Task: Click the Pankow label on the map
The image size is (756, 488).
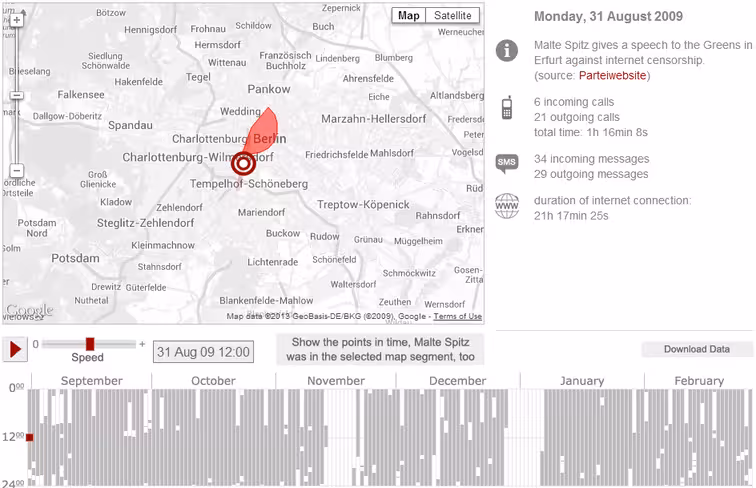Action: (x=269, y=89)
